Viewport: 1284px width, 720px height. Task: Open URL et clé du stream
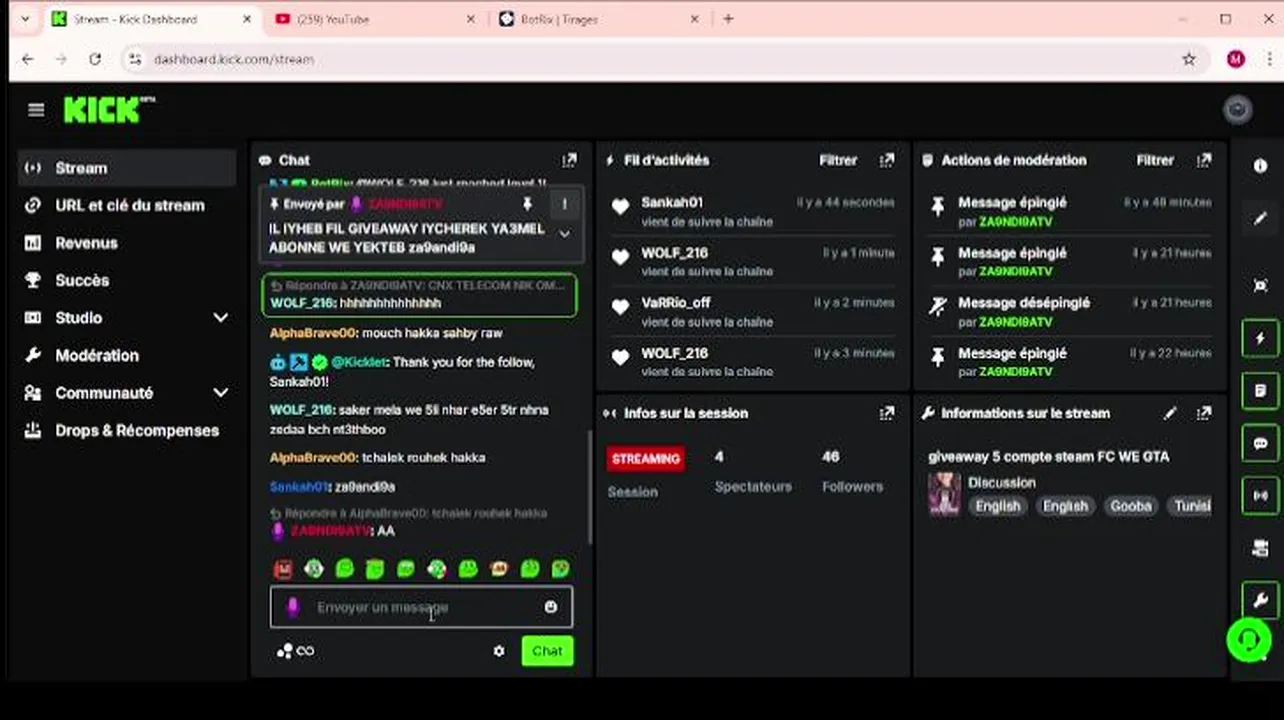(127, 205)
